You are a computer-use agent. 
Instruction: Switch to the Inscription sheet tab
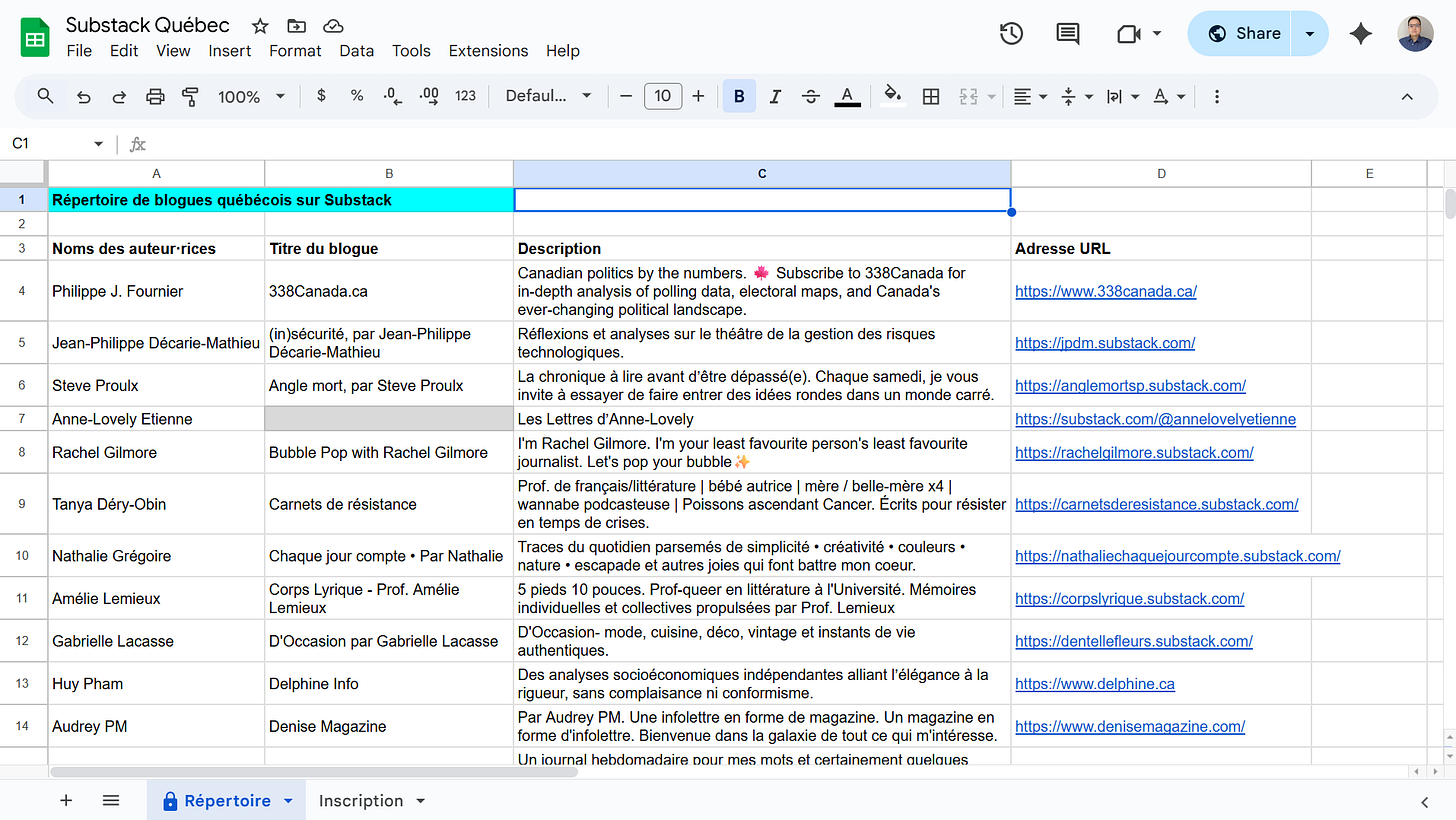[370, 801]
